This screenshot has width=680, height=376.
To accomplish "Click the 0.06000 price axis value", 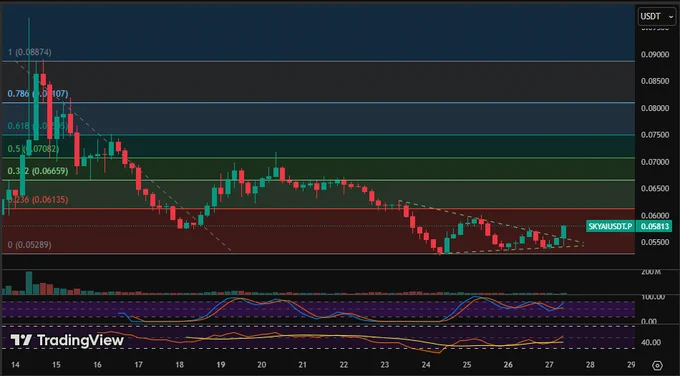I will 655,216.
